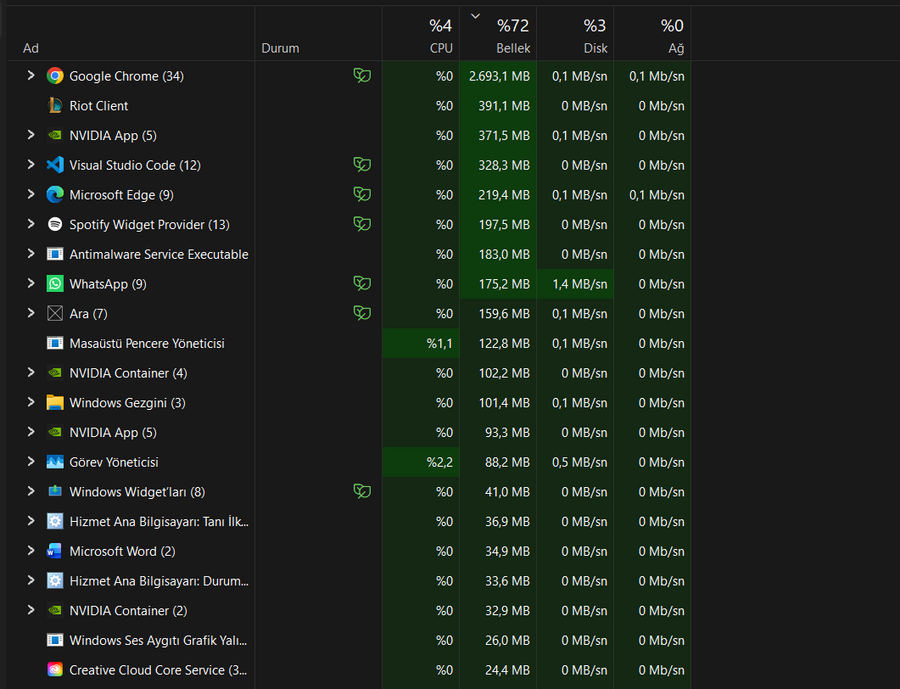The width and height of the screenshot is (900, 689).
Task: Select the Riot Client process row
Action: 349,106
